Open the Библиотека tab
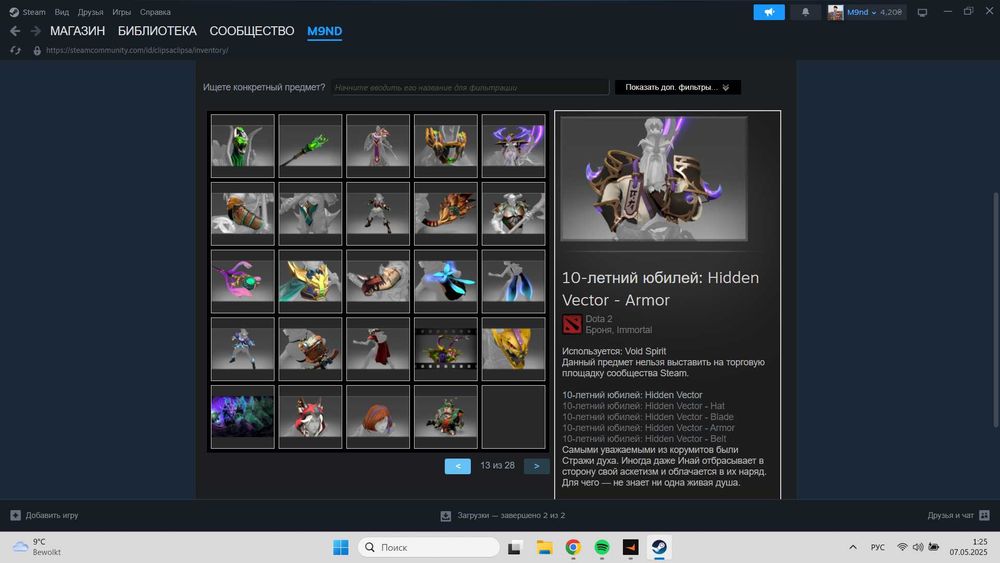Image resolution: width=1000 pixels, height=563 pixels. coord(157,31)
